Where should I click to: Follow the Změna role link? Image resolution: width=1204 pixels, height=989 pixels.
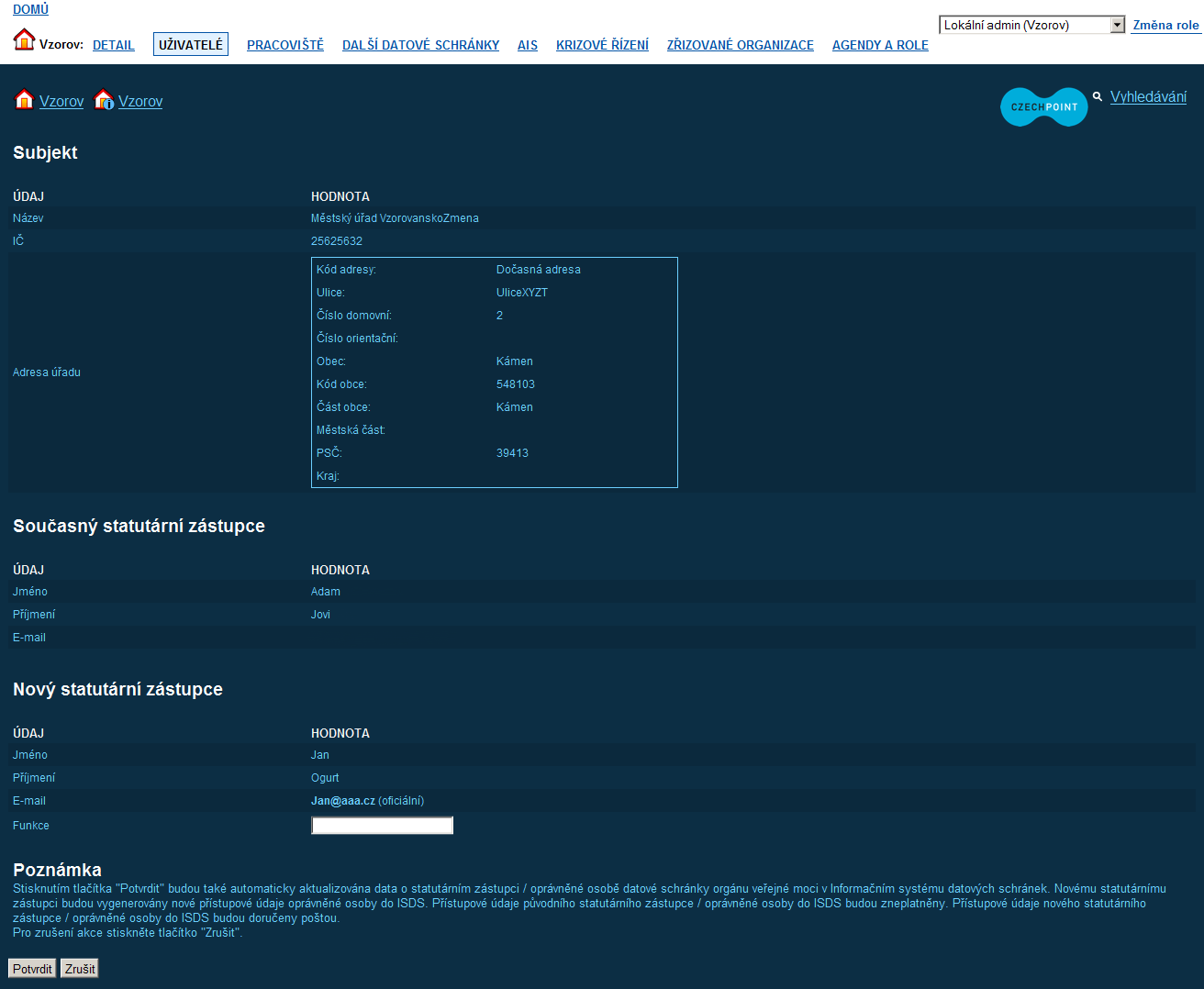[x=1165, y=25]
